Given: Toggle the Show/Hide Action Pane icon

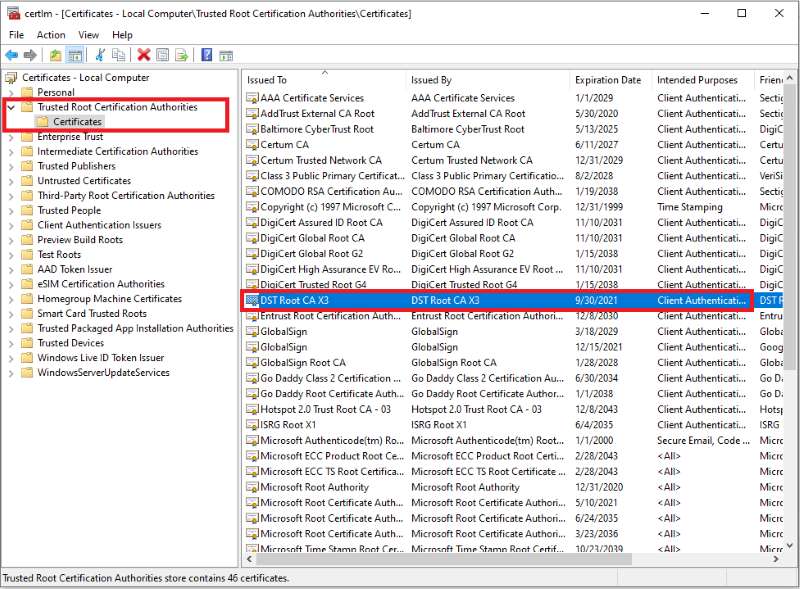Looking at the screenshot, I should [x=226, y=55].
